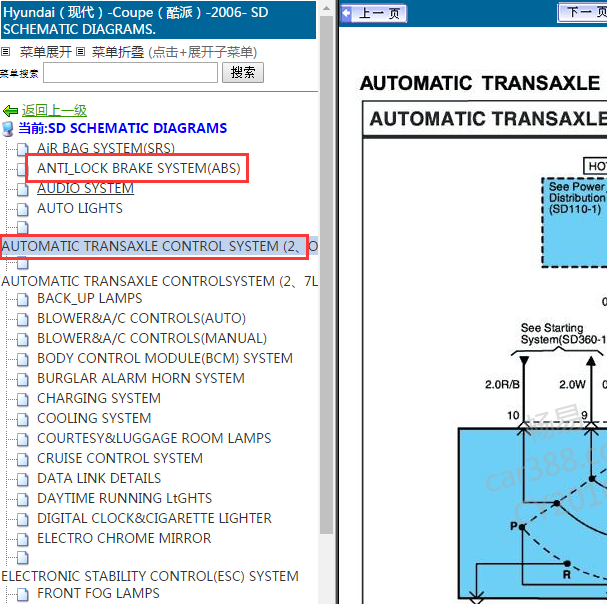607x604 pixels.
Task: Open COURTESY&LUGGAGE ROOM LAMPS schematic
Action: click(x=154, y=438)
